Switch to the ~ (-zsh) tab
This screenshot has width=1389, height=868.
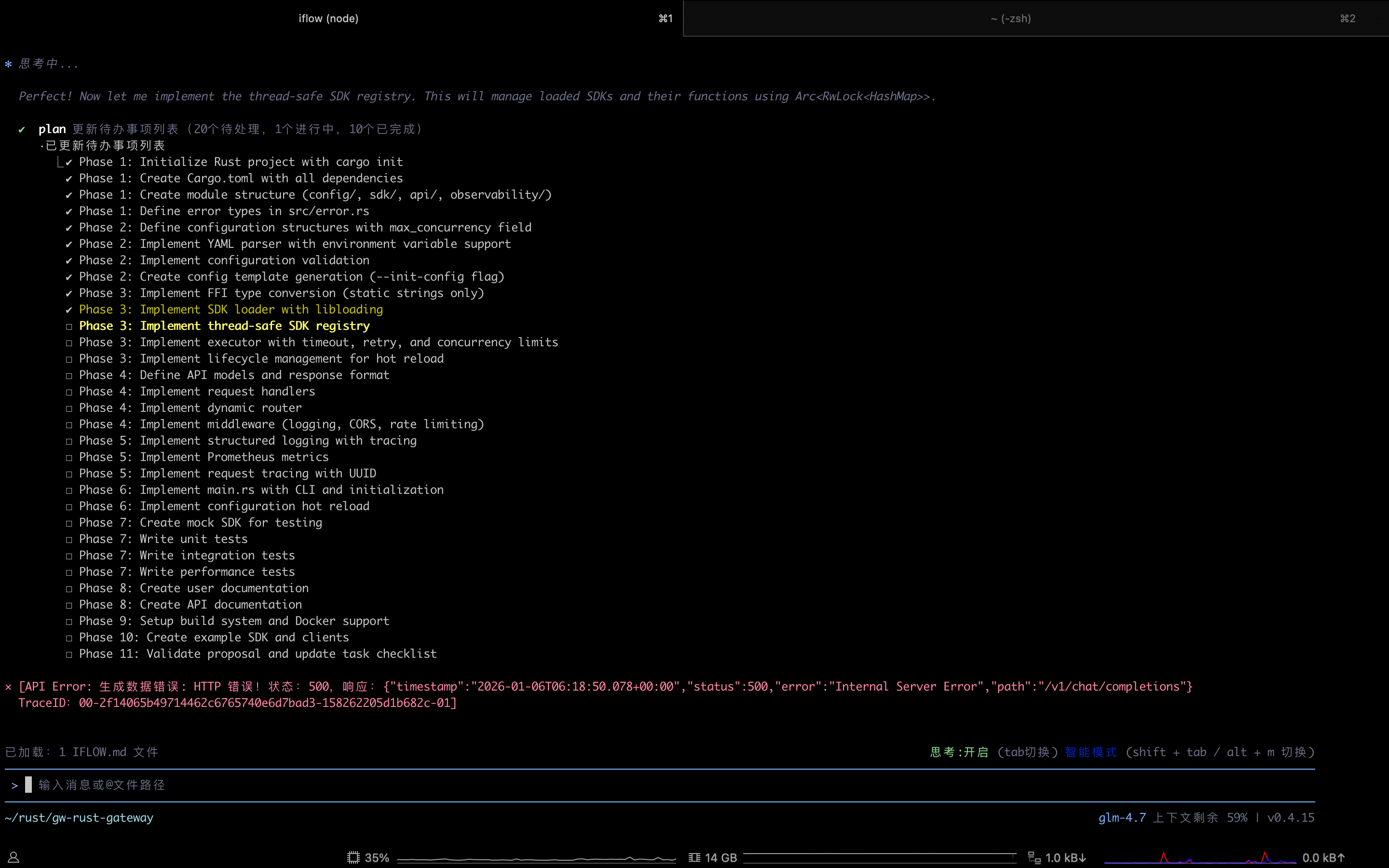point(1010,18)
